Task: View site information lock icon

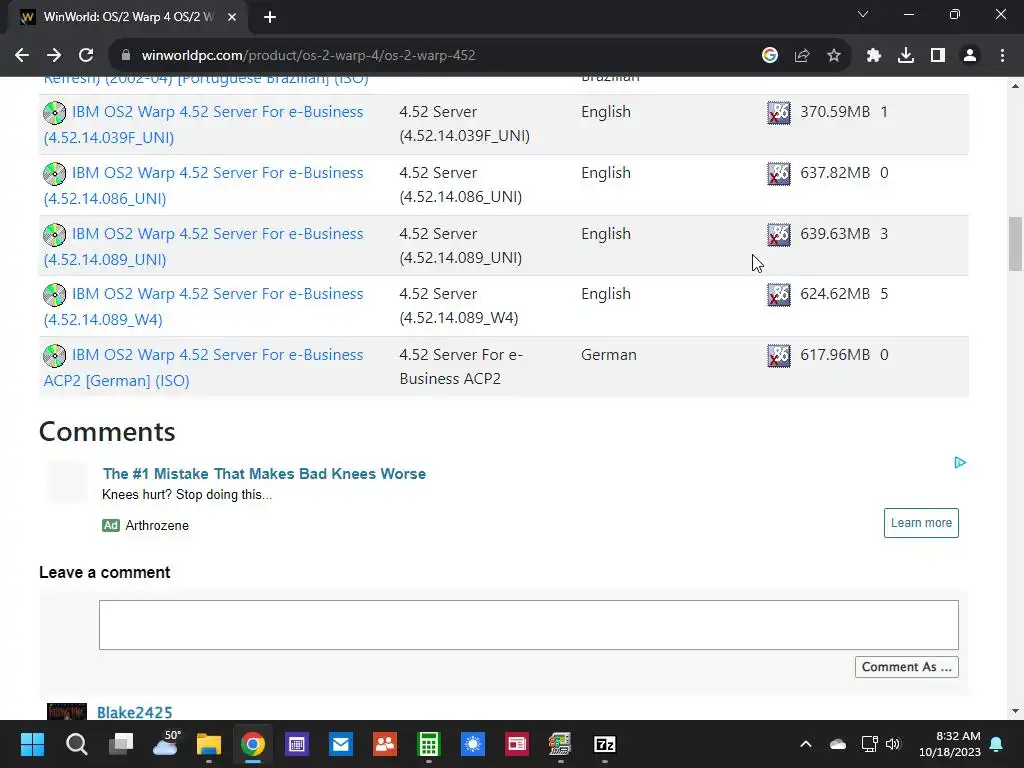Action: [125, 56]
